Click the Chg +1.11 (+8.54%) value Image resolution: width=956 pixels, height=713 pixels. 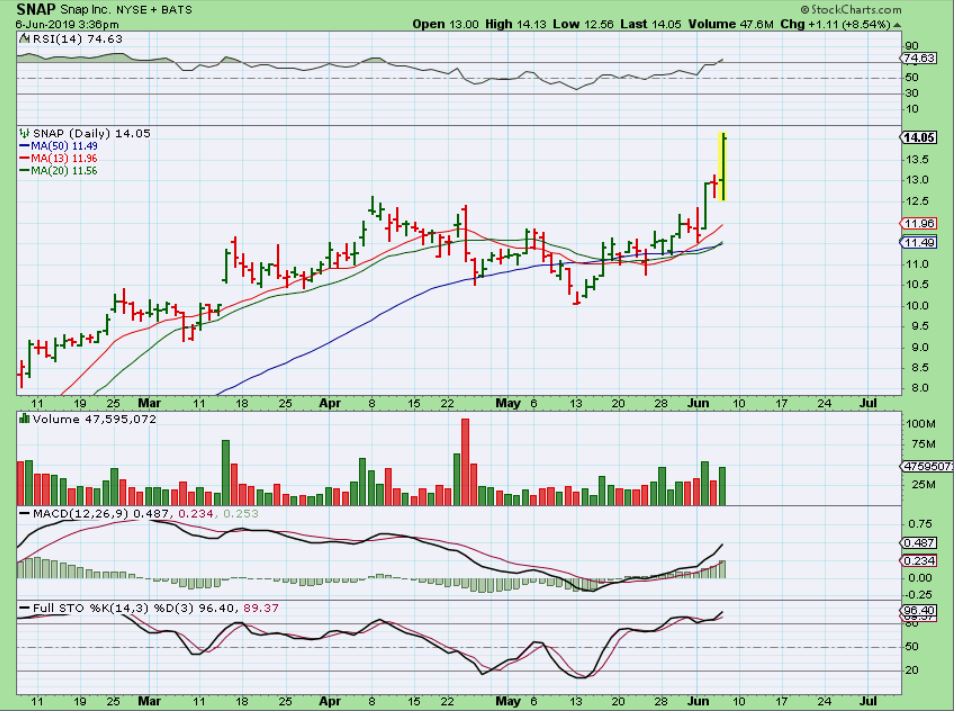pyautogui.click(x=835, y=24)
